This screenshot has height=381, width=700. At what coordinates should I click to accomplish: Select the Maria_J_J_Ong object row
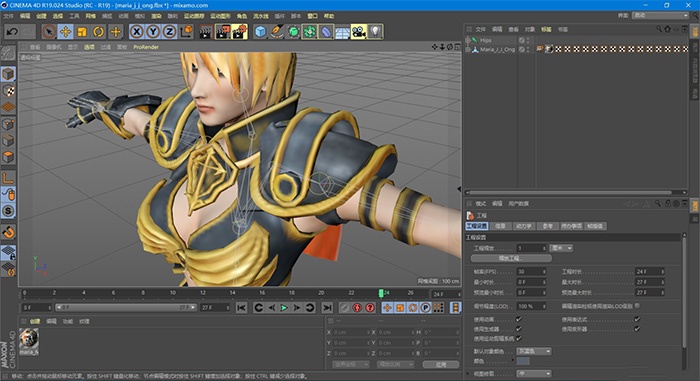tap(496, 50)
